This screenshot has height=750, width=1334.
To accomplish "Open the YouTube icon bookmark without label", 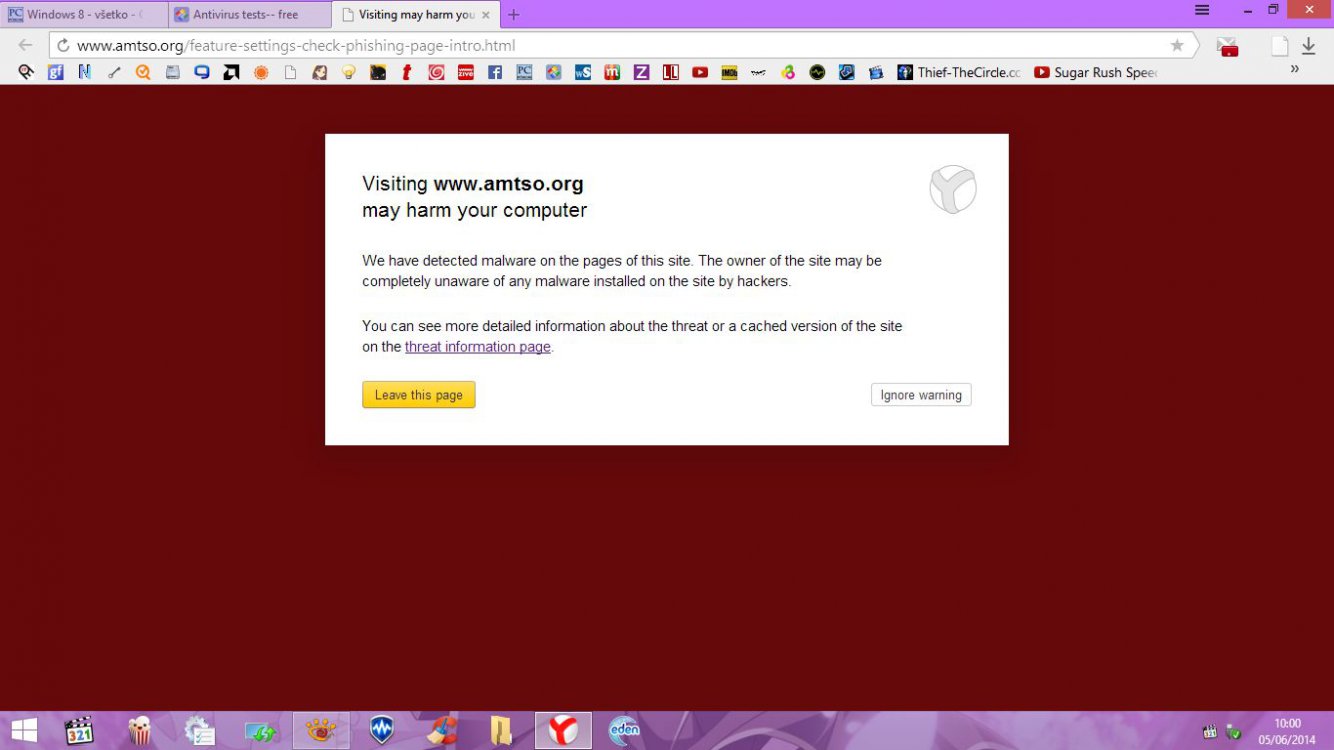I will tap(700, 72).
